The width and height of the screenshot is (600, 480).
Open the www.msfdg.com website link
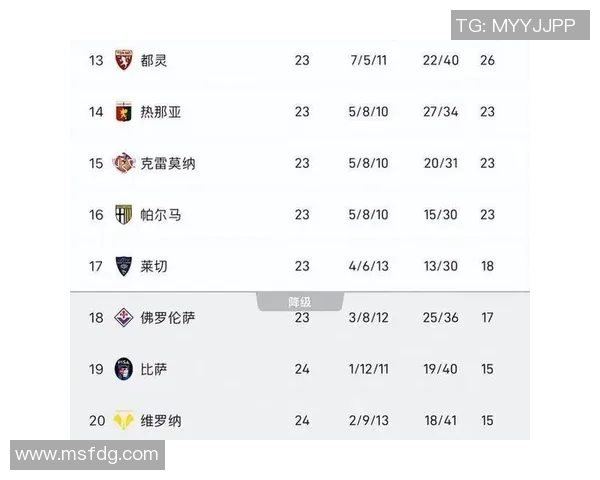[87, 455]
